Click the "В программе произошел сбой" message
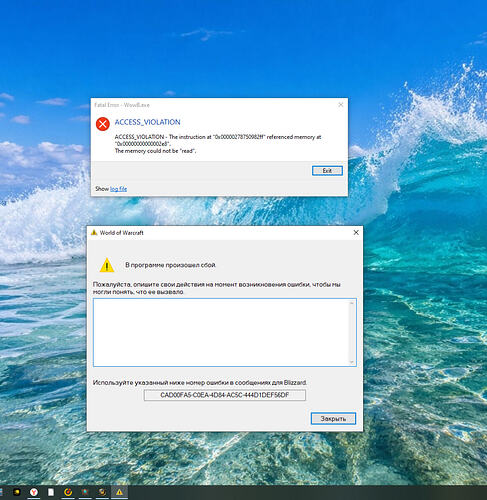 click(170, 265)
